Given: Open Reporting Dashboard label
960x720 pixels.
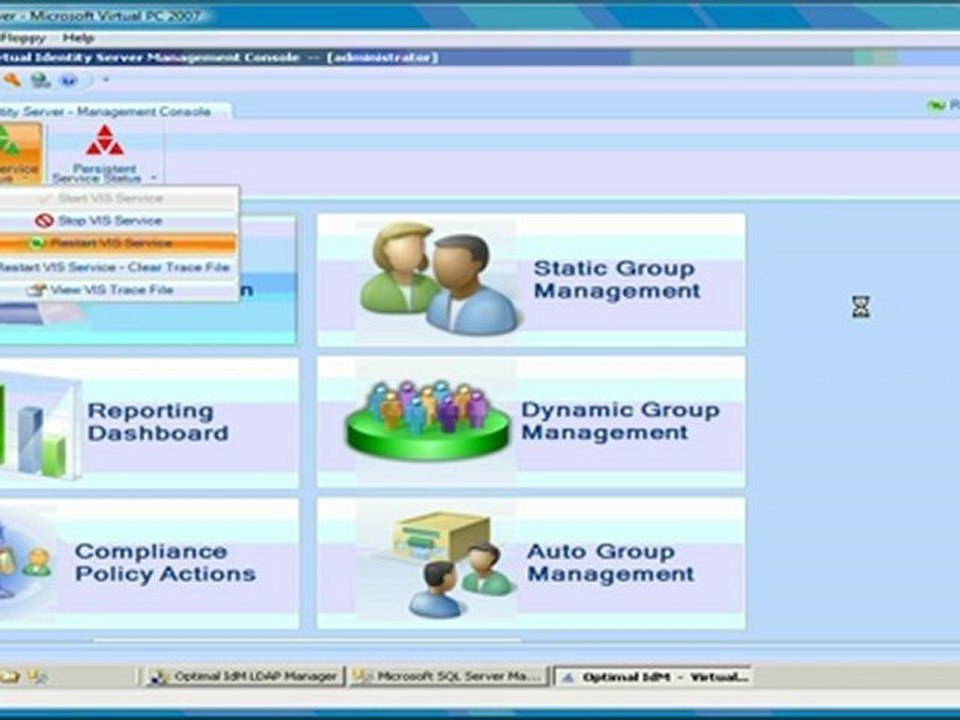Looking at the screenshot, I should [158, 421].
